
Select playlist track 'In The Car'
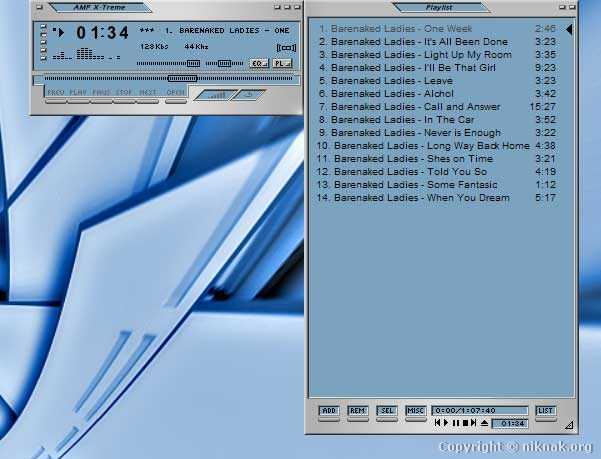437,120
